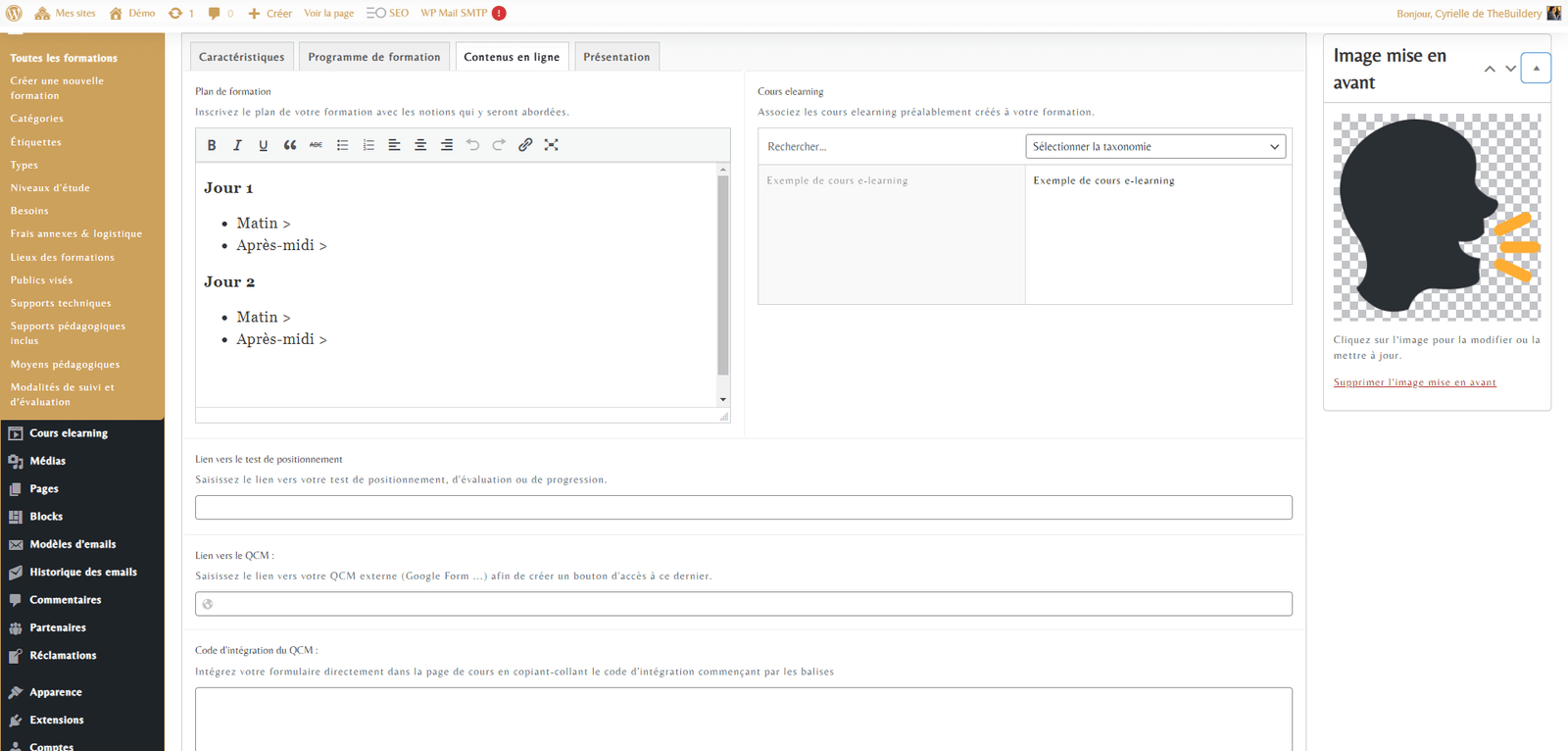Open Lieux des formations submenu
1568x751 pixels.
click(x=63, y=257)
